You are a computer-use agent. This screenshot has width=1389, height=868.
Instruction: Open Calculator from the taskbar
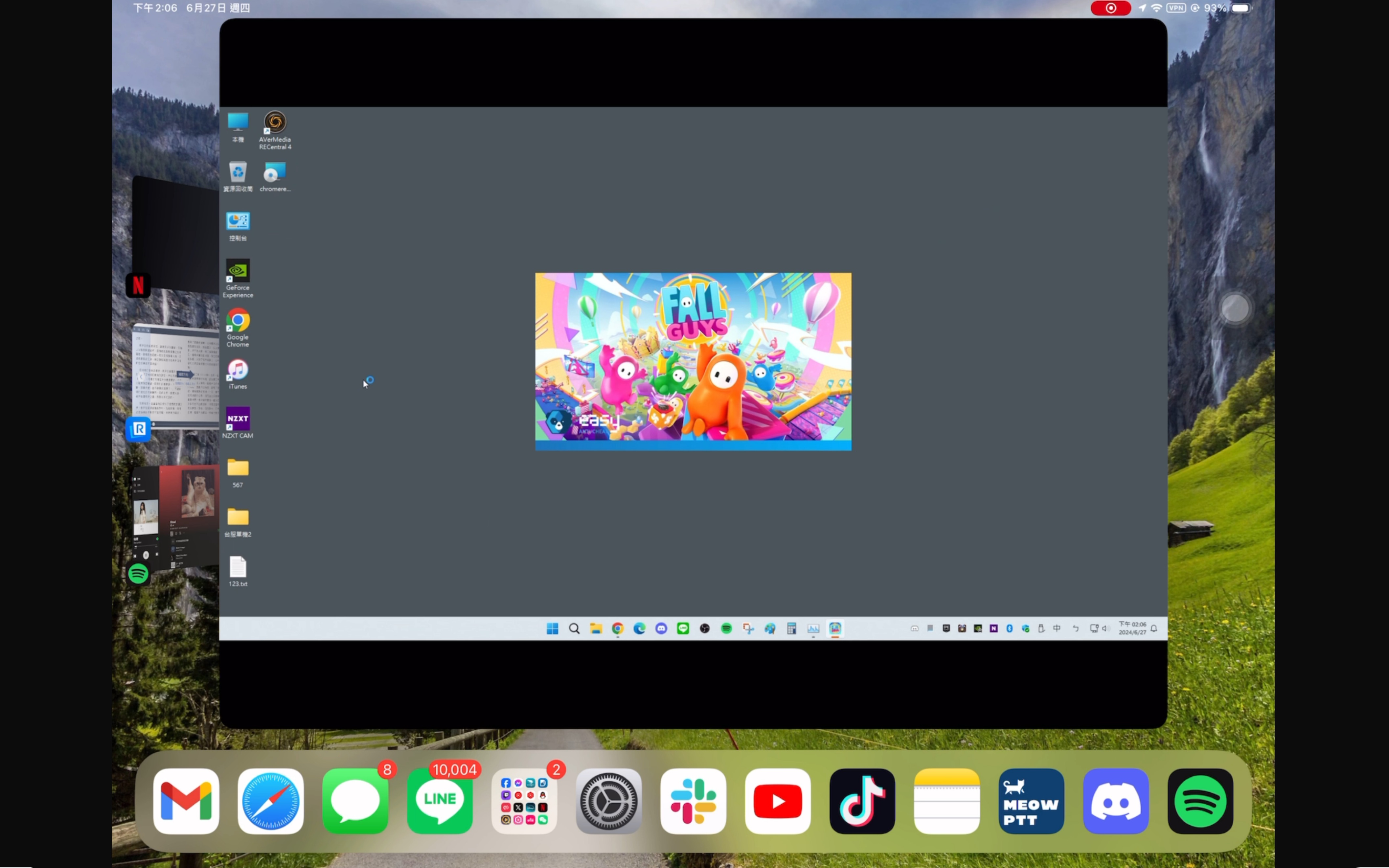coord(791,628)
